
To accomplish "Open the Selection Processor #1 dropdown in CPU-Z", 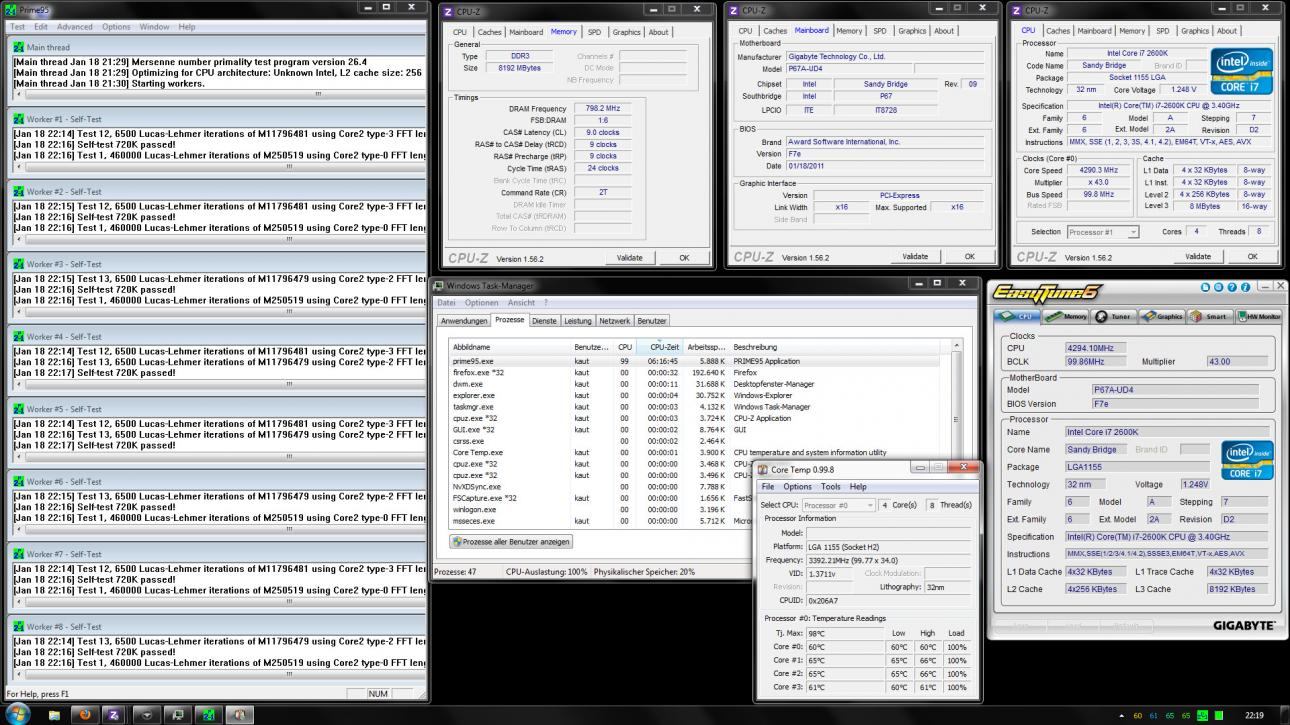I will coord(1104,232).
